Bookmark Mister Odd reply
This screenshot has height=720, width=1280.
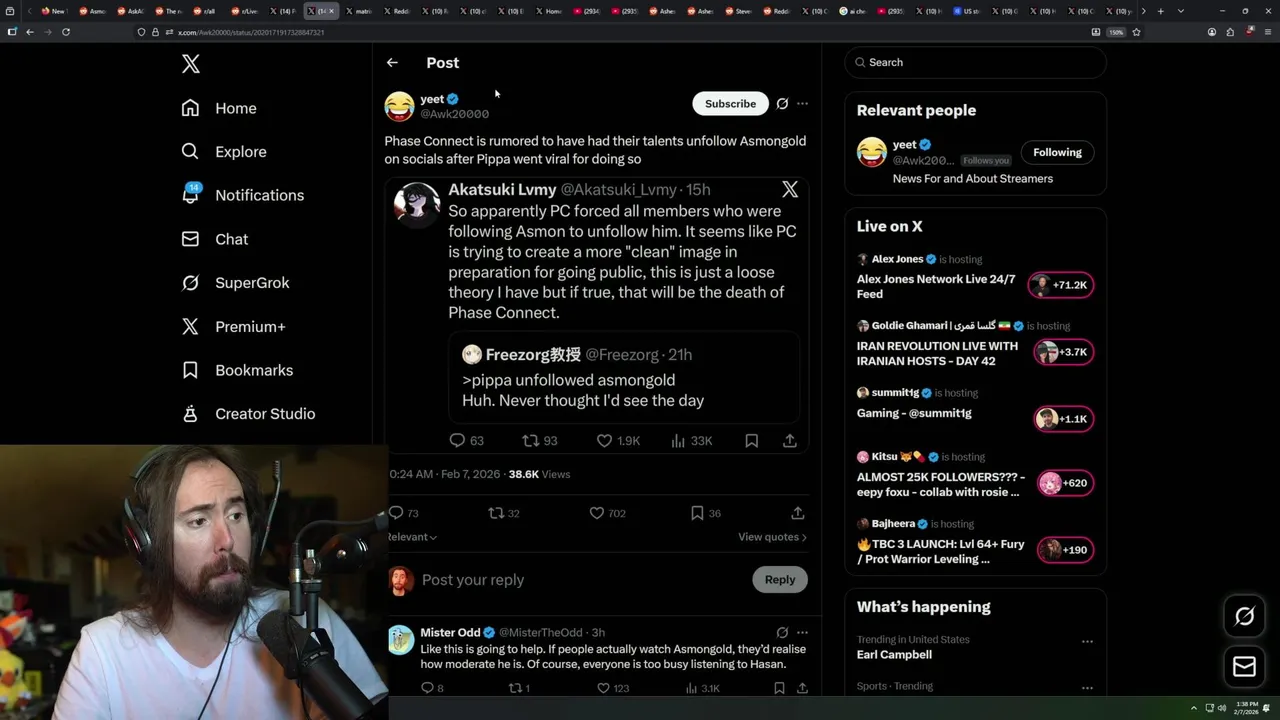click(x=779, y=688)
